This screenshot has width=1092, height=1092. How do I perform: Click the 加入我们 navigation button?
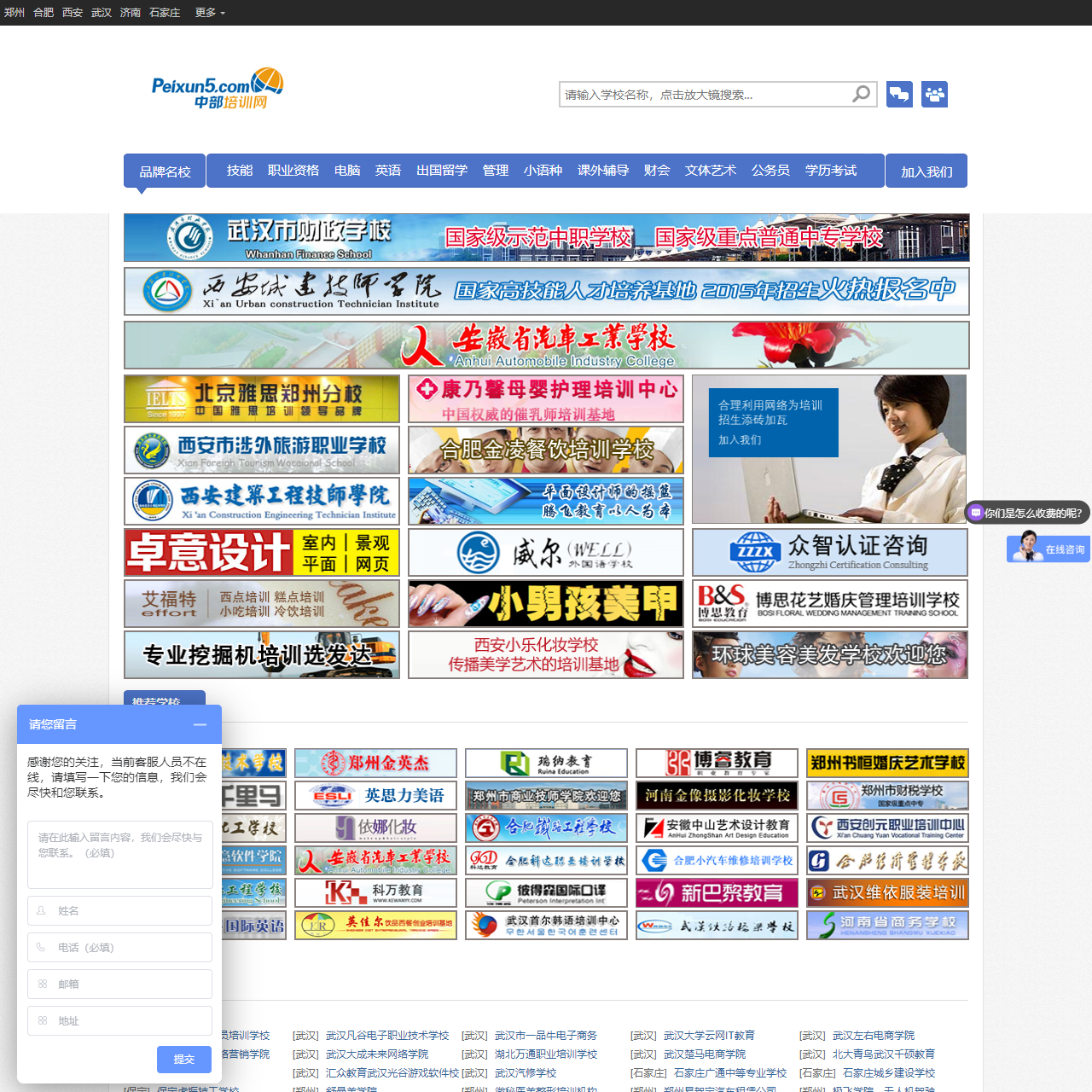point(926,171)
